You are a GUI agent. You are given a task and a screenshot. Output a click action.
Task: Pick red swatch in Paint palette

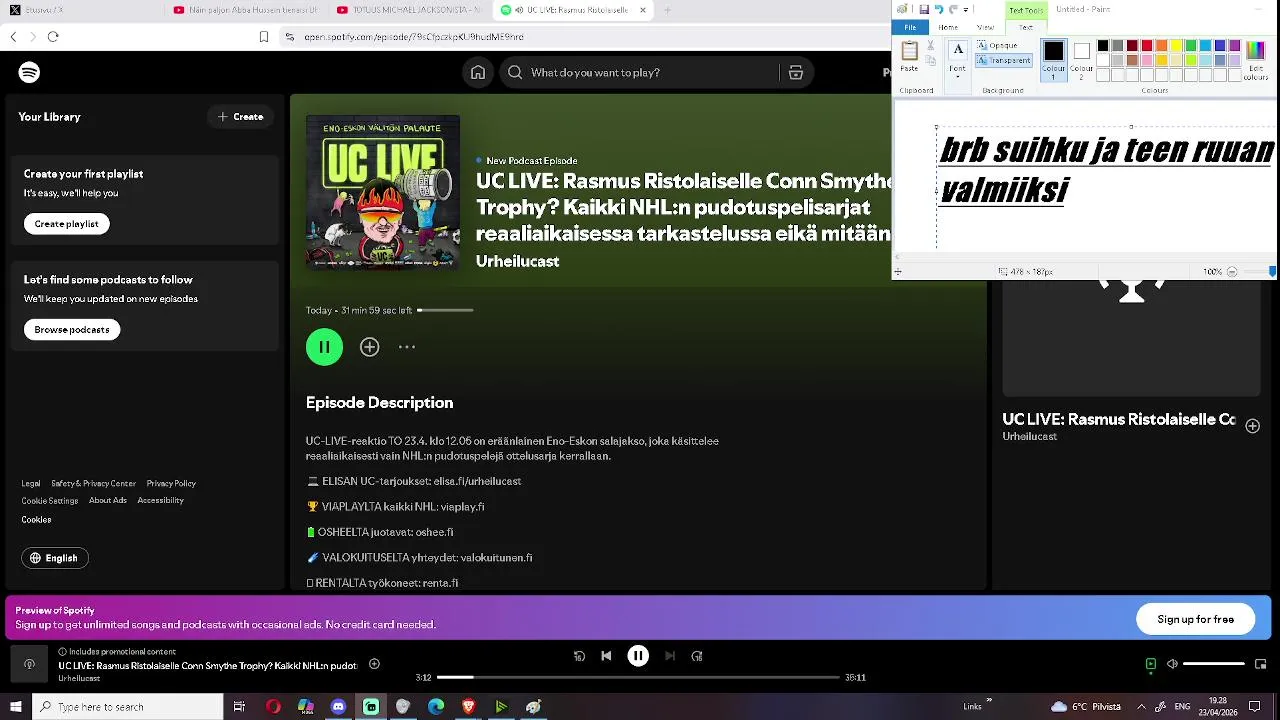tap(1146, 46)
